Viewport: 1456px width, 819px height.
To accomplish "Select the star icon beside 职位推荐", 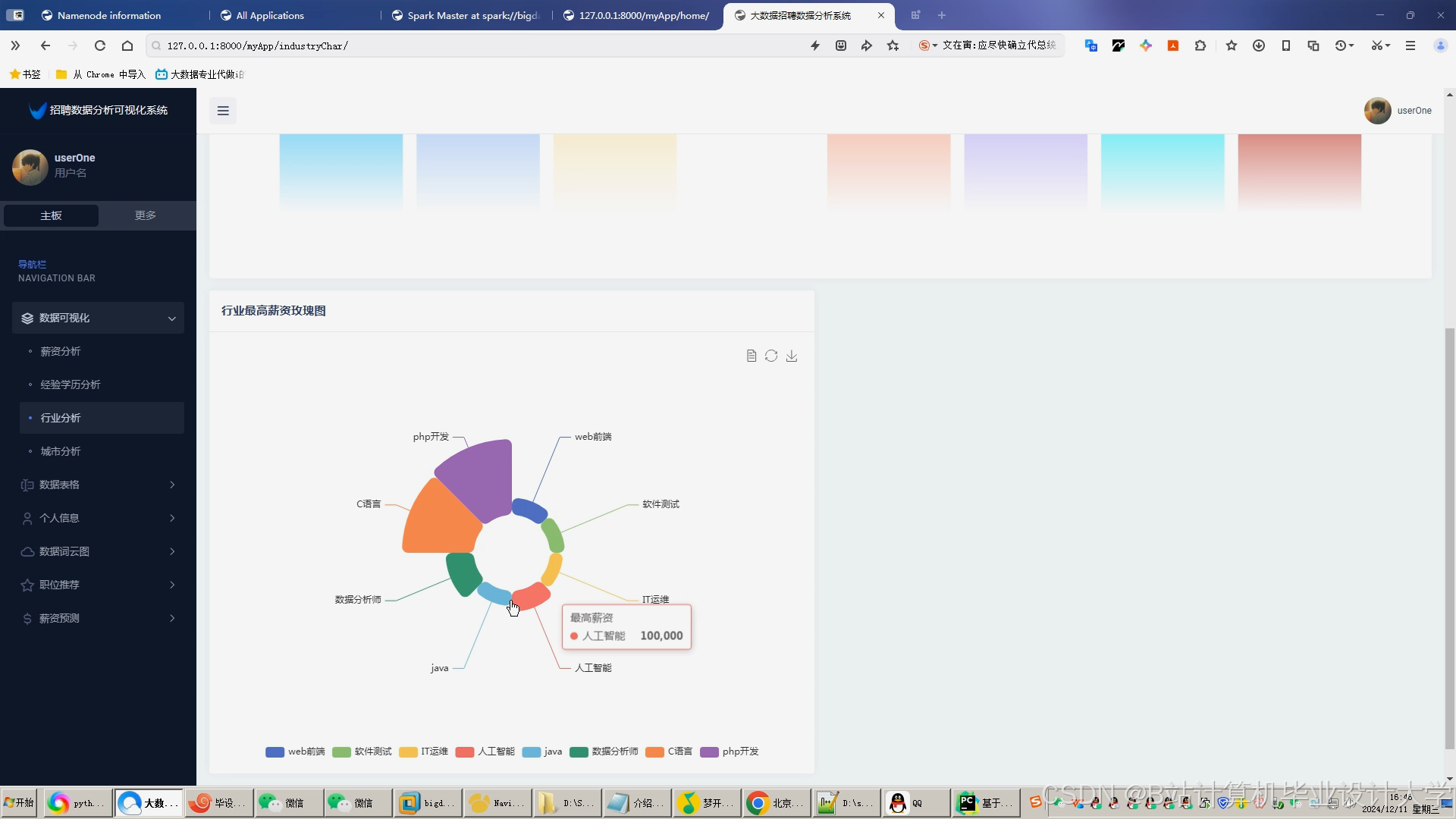I will (27, 585).
